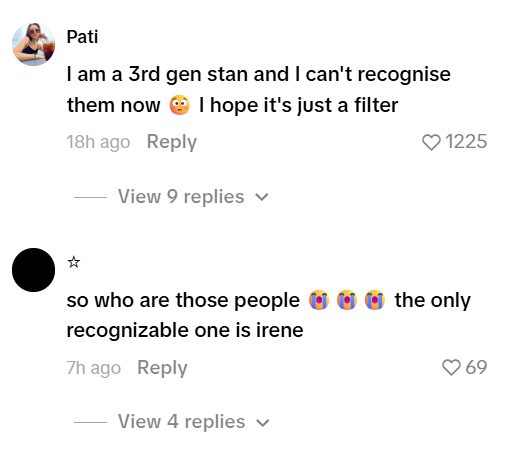Click the first crying emoji after 'people'
This screenshot has height=457, width=507.
(x=319, y=300)
